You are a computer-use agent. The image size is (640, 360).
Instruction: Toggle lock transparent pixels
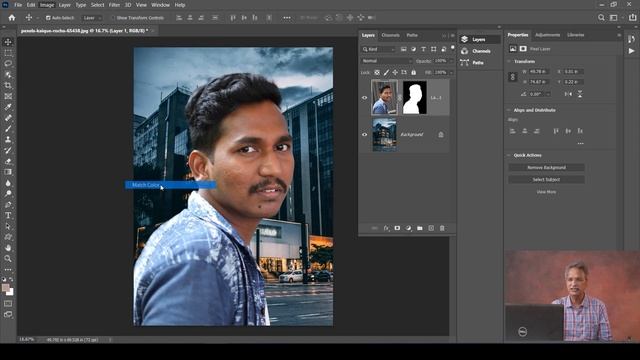(377, 73)
